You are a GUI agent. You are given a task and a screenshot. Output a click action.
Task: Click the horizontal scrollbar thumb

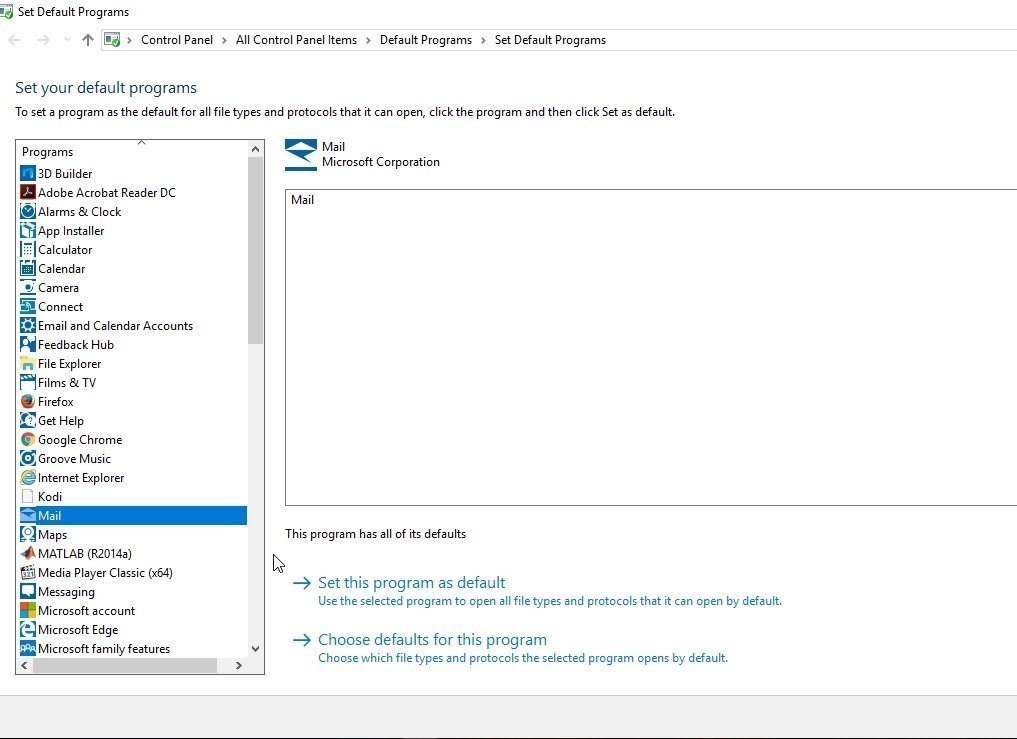coord(125,665)
